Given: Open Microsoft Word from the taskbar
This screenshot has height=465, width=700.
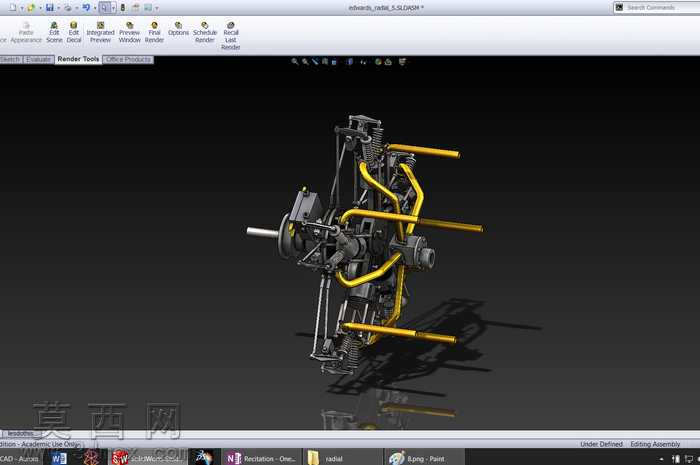Looking at the screenshot, I should click(x=58, y=458).
